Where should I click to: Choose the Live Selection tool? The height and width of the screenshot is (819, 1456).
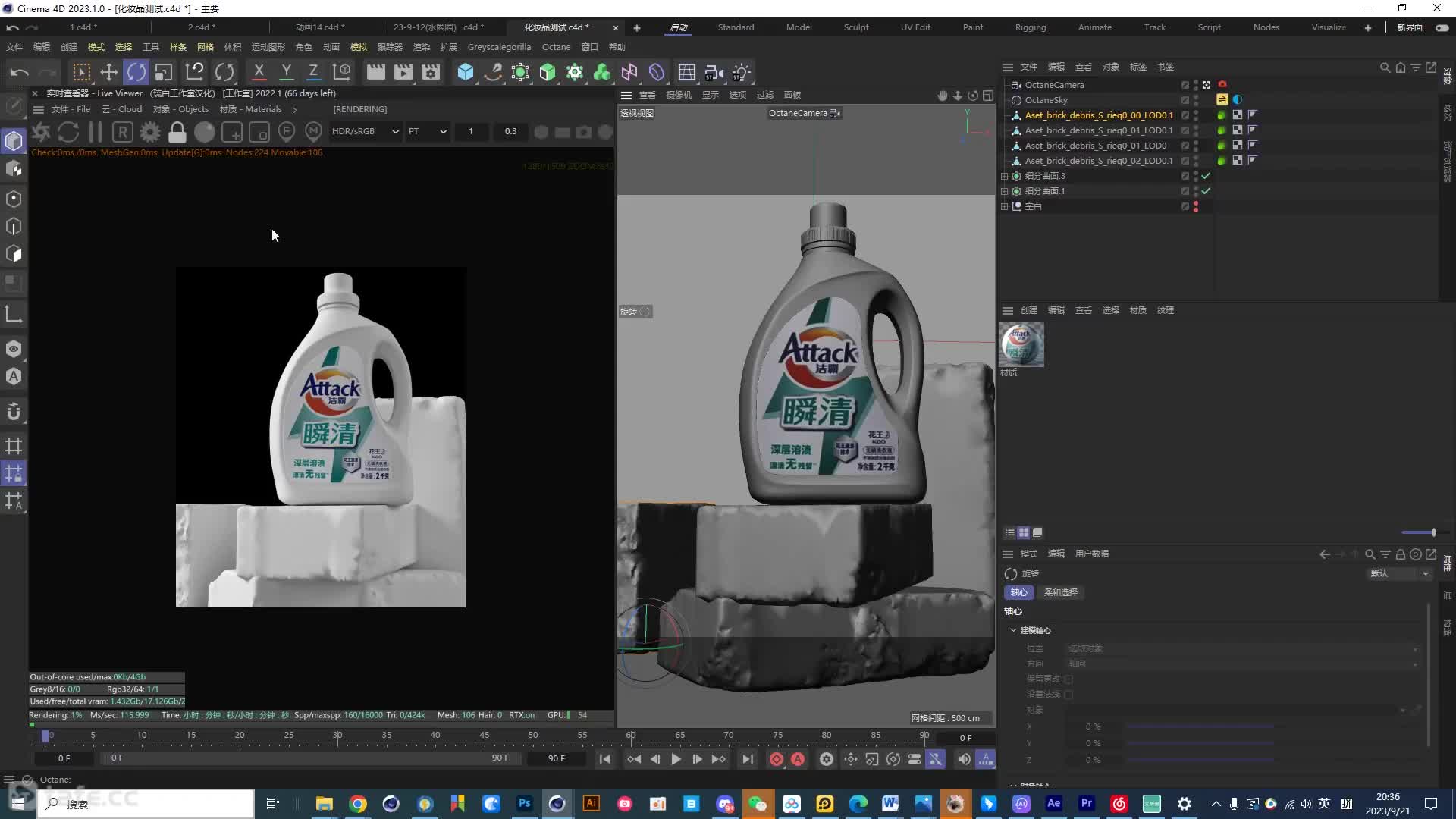81,73
